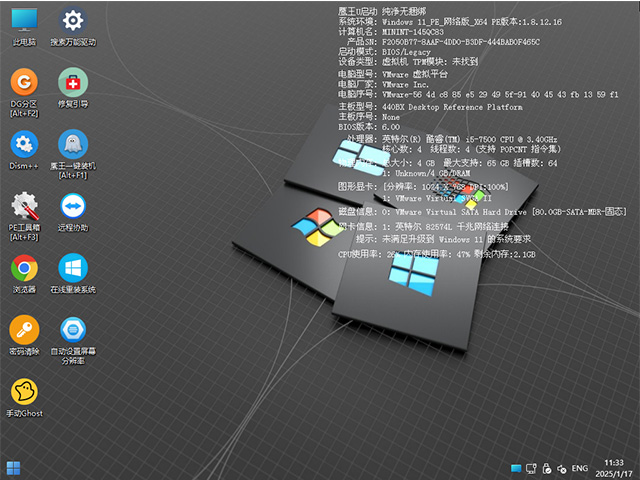Screen dimensions: 640x480
Task: Open the 此电脑 (This PC) desktop icon
Action: click(x=24, y=27)
